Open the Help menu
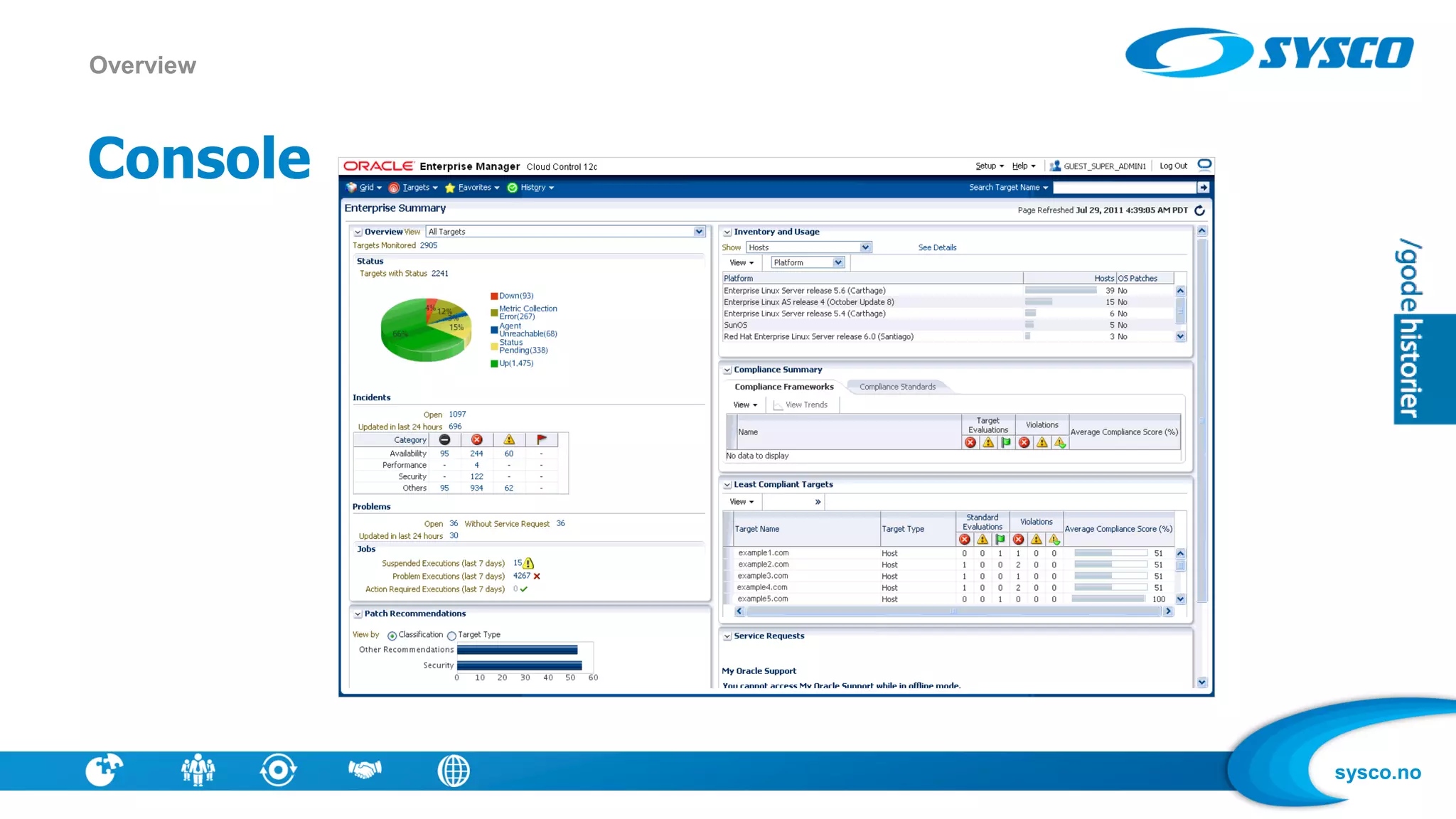 [x=1024, y=166]
